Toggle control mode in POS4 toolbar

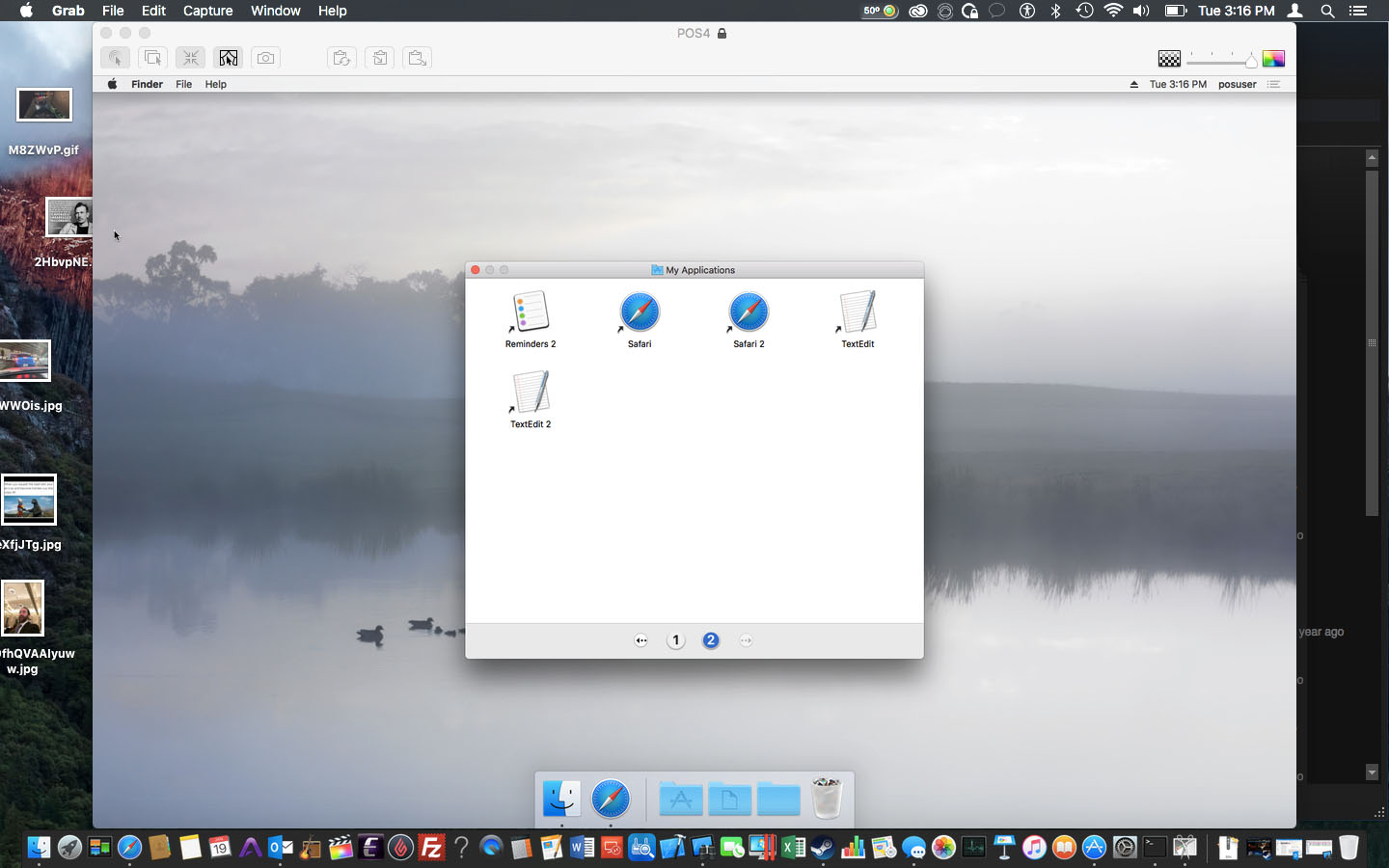click(x=116, y=58)
